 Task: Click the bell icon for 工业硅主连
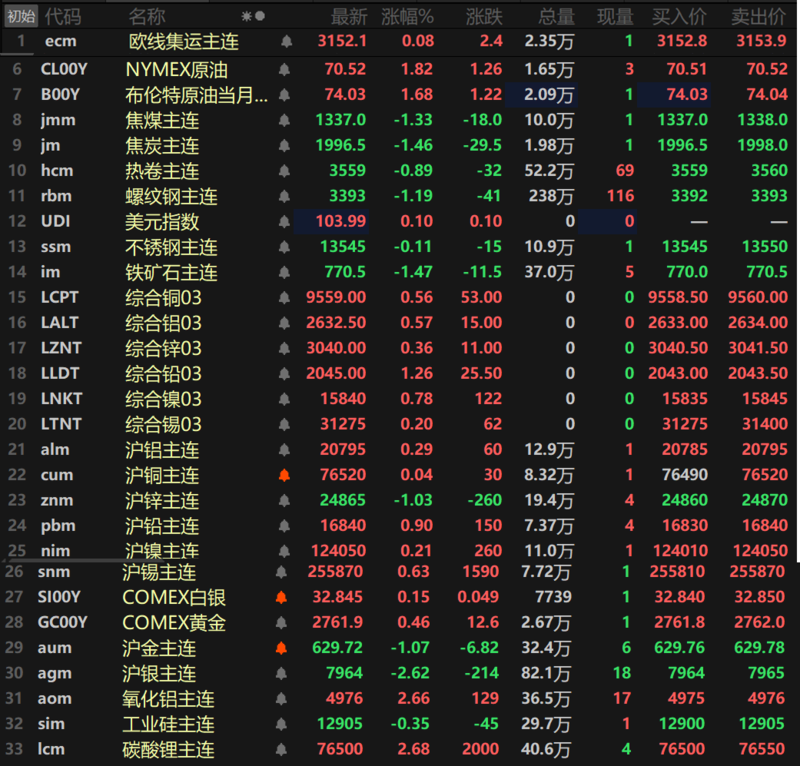[281, 725]
